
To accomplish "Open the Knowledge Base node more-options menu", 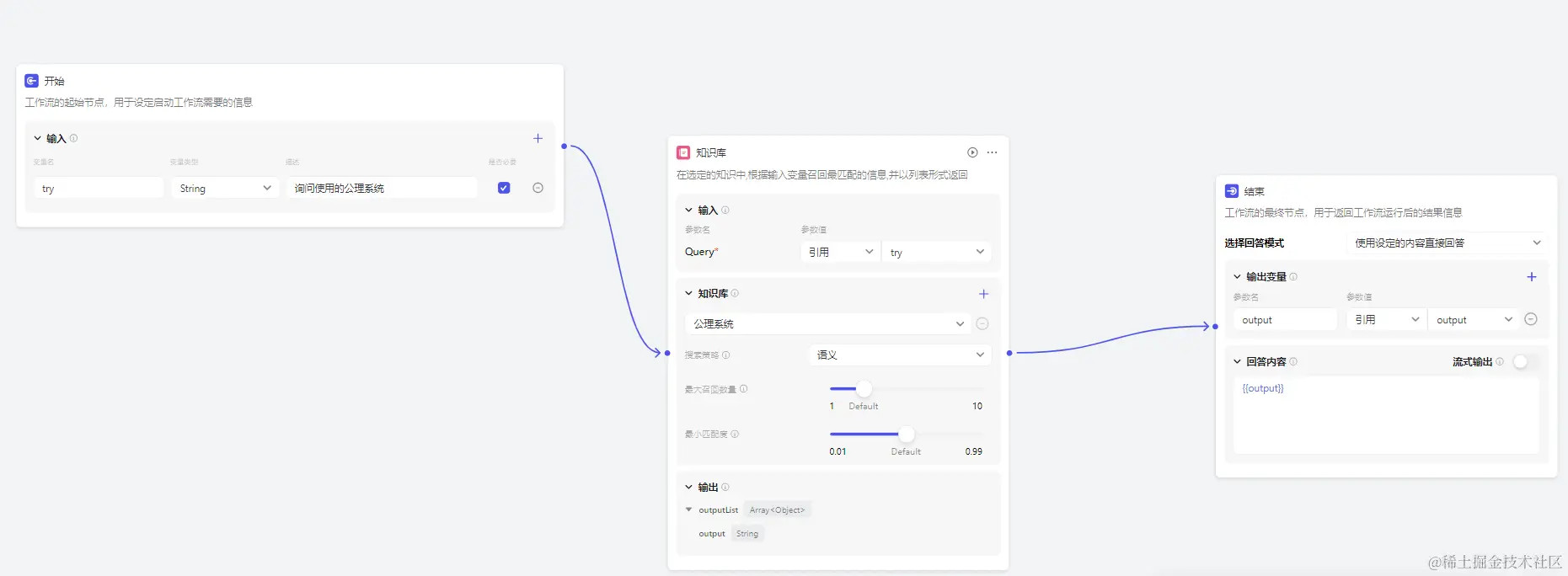I will (993, 152).
